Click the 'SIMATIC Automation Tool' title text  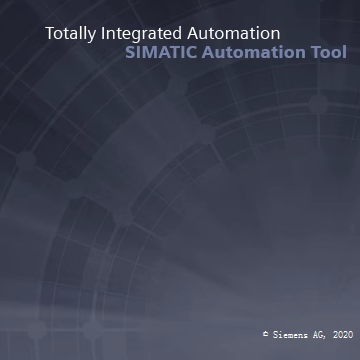click(236, 53)
